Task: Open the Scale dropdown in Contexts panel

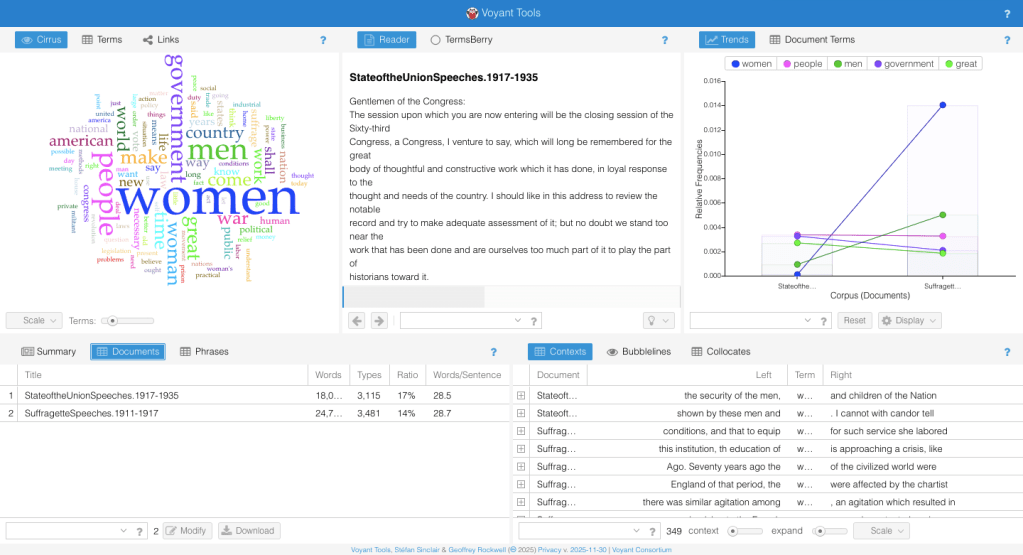Action: point(881,530)
